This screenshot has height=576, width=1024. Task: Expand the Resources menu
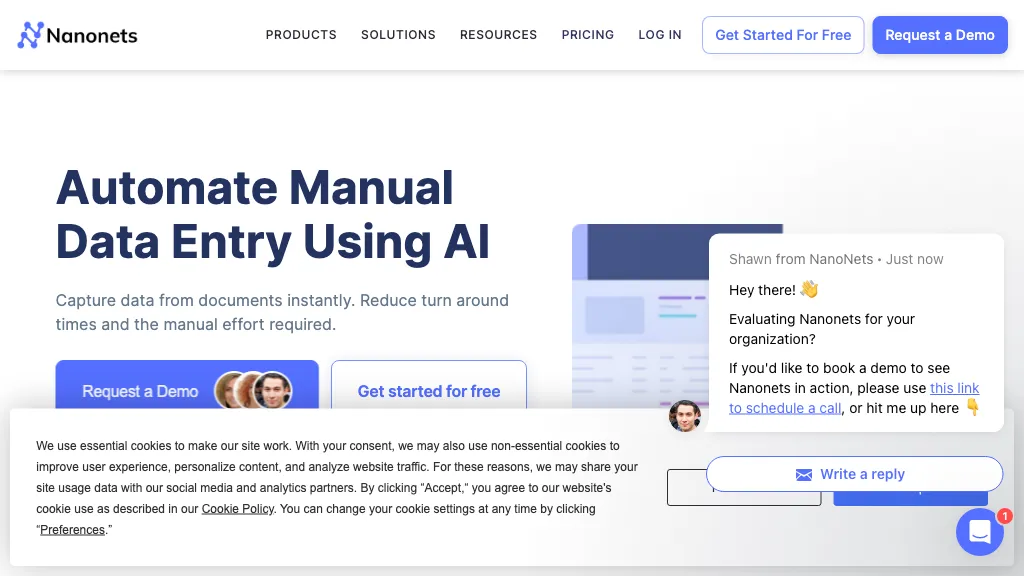coord(498,35)
